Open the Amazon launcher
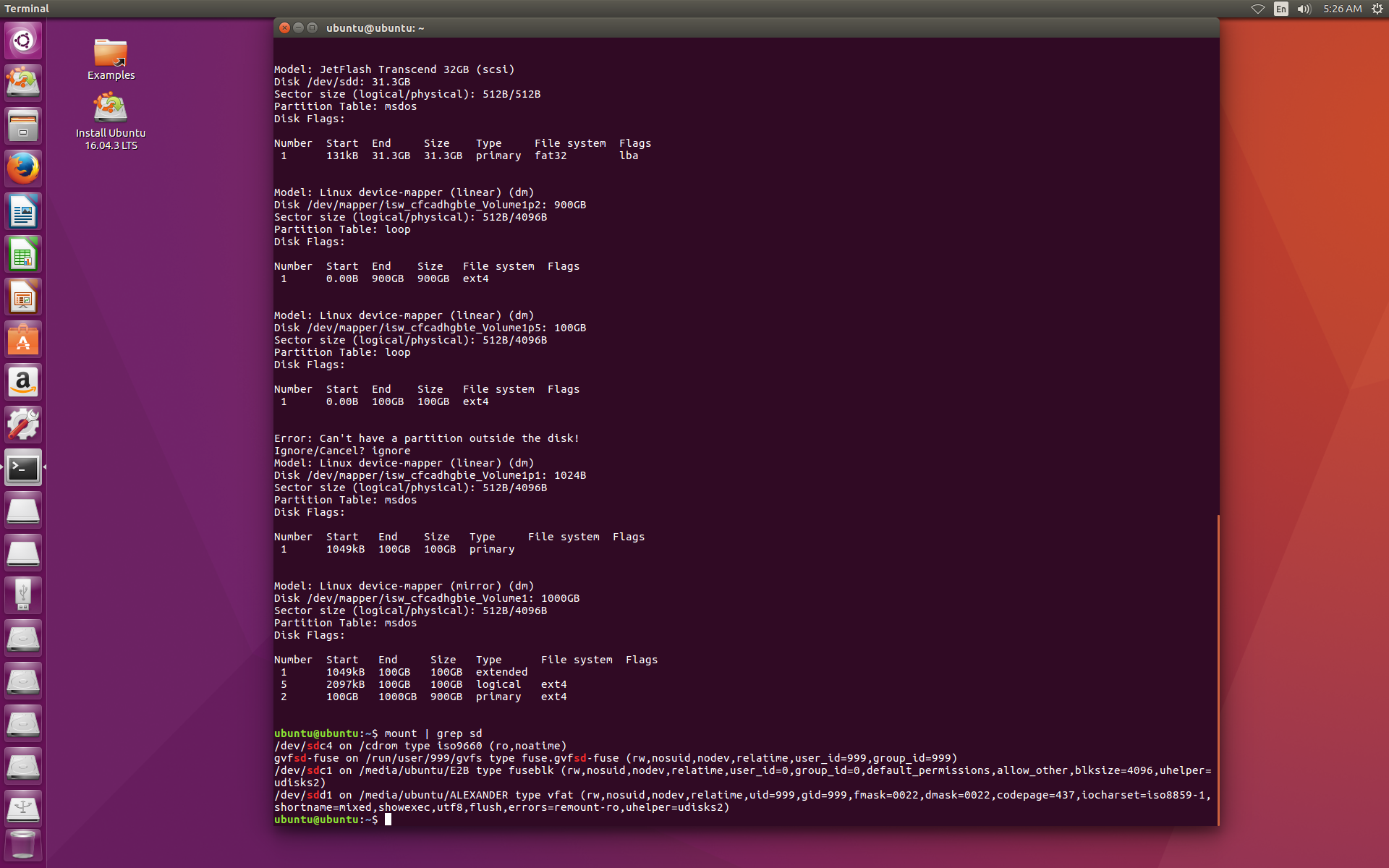Screen dimensions: 1389x868 click(x=23, y=382)
